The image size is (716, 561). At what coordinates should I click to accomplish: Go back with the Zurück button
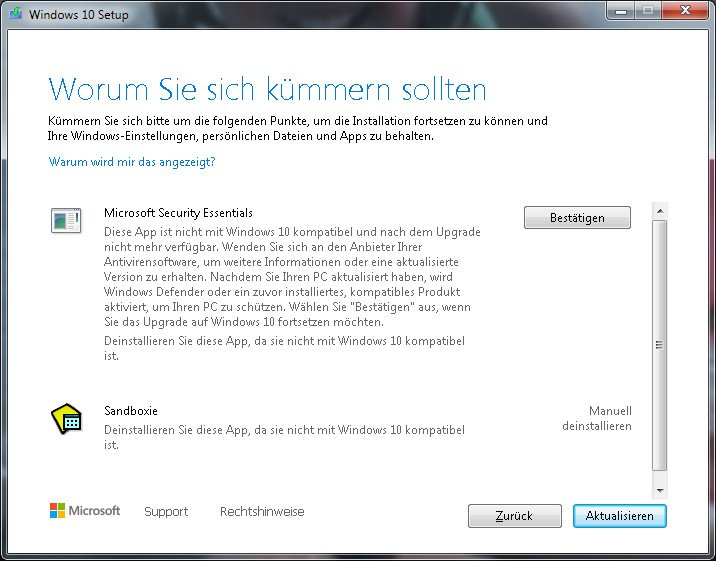(515, 516)
